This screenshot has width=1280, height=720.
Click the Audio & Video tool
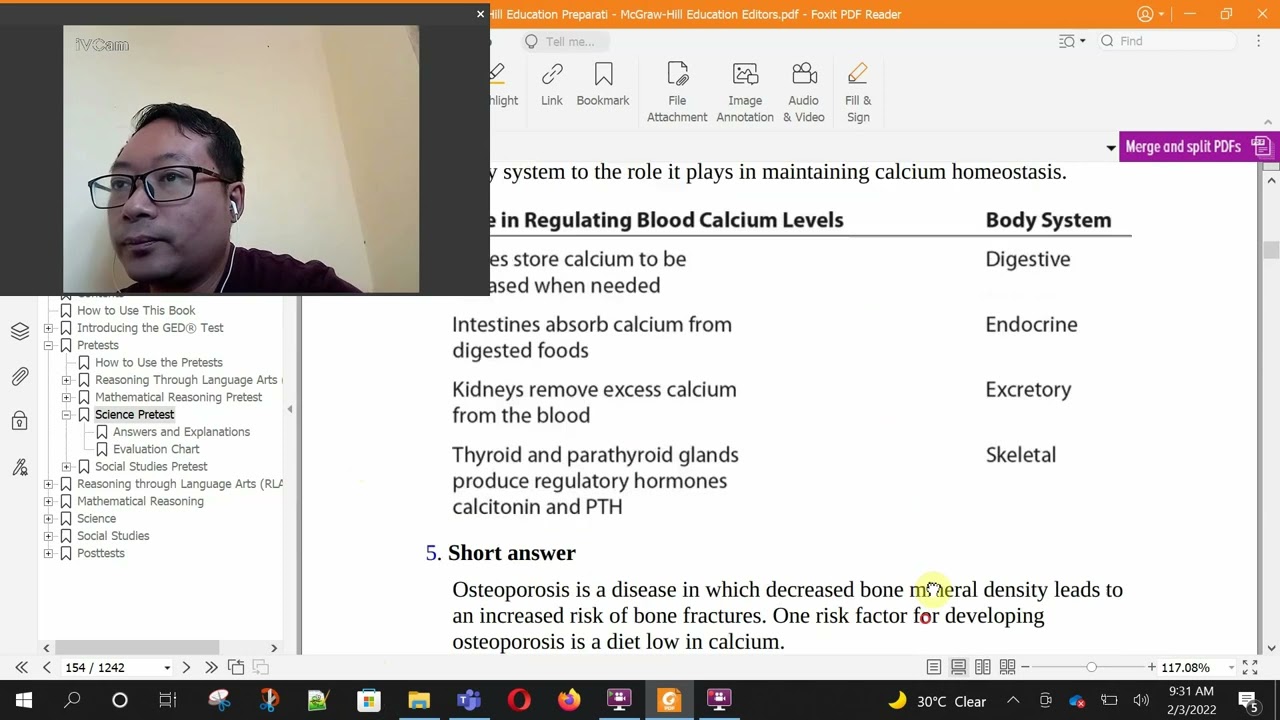tap(804, 92)
